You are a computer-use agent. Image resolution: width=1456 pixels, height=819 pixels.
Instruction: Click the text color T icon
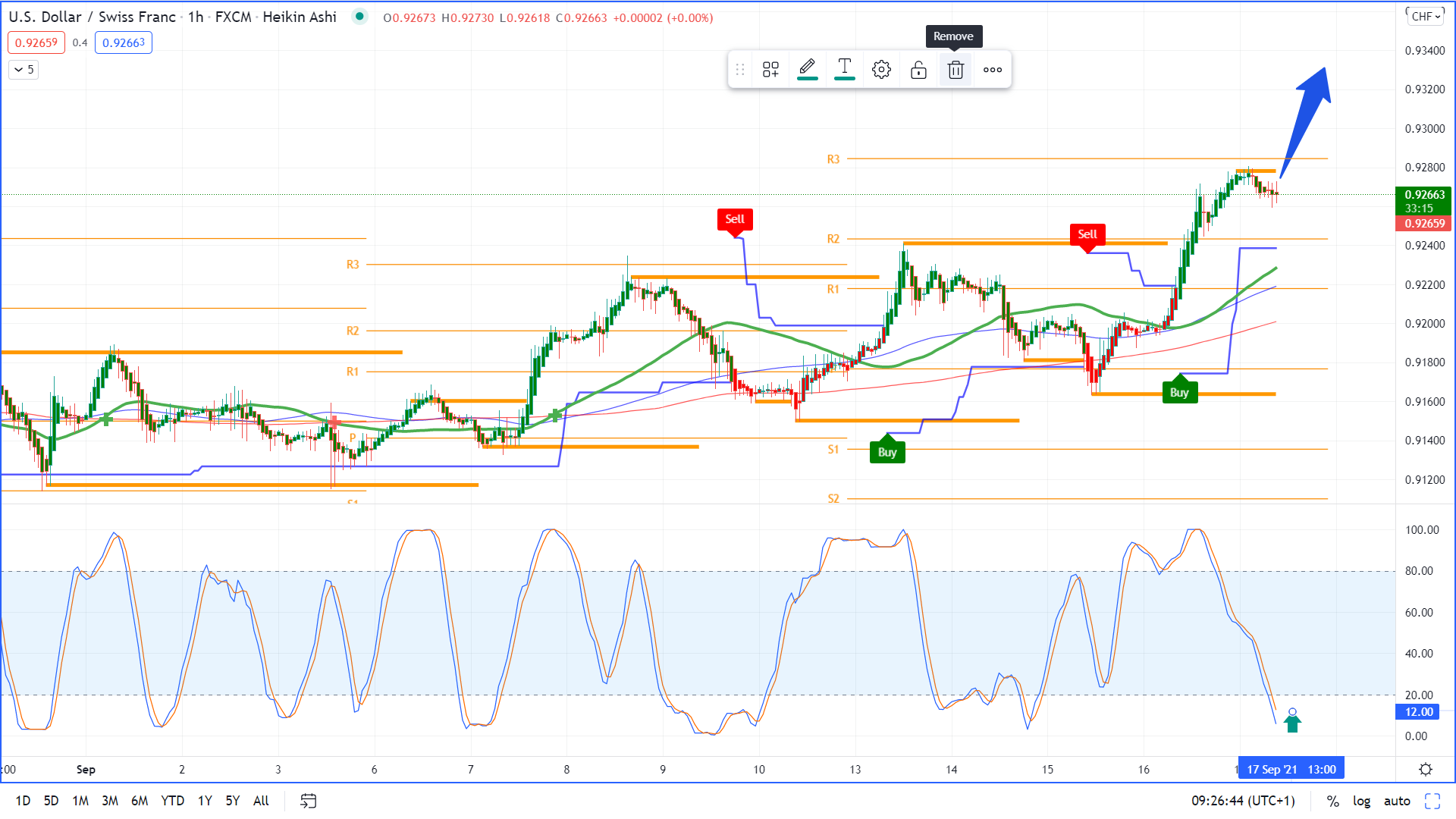844,69
